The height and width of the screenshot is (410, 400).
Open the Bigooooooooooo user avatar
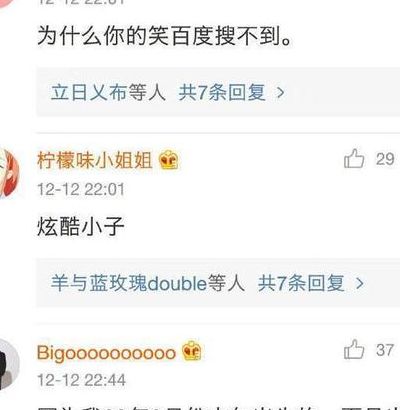9,364
